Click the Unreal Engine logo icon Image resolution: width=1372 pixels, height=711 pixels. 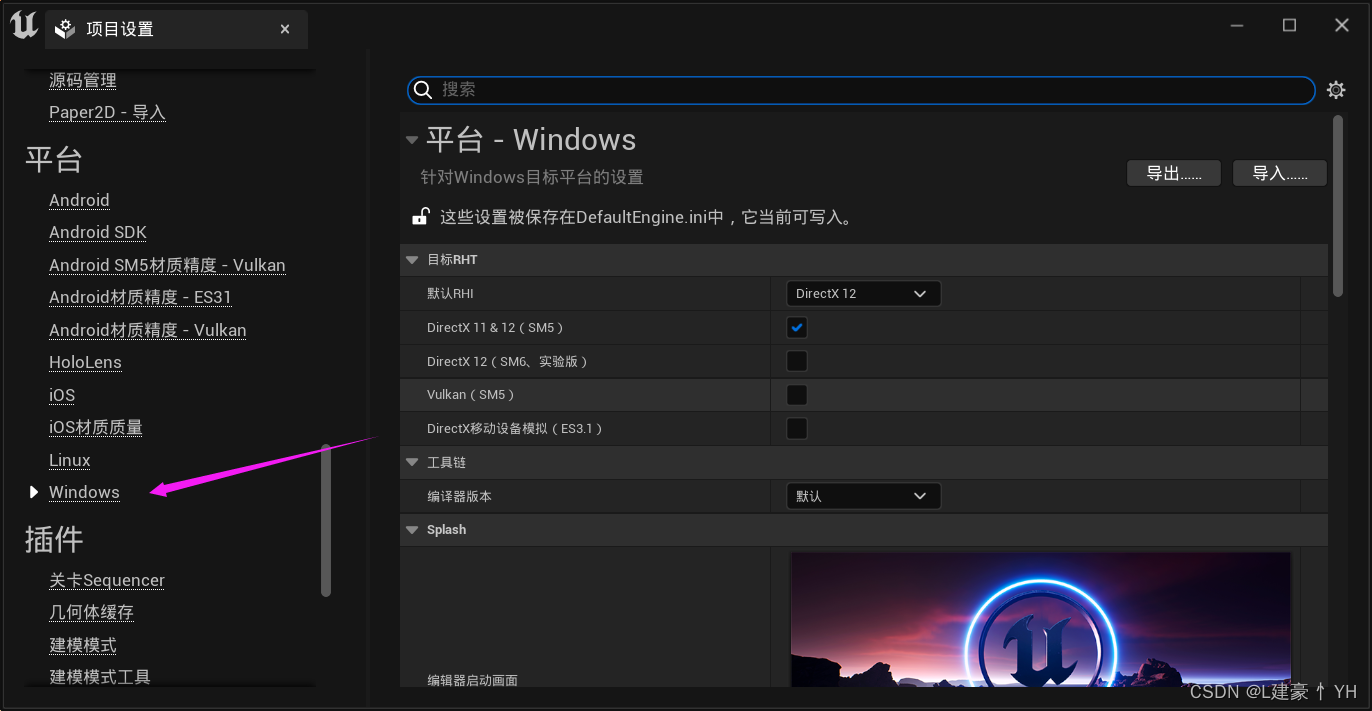click(x=23, y=25)
